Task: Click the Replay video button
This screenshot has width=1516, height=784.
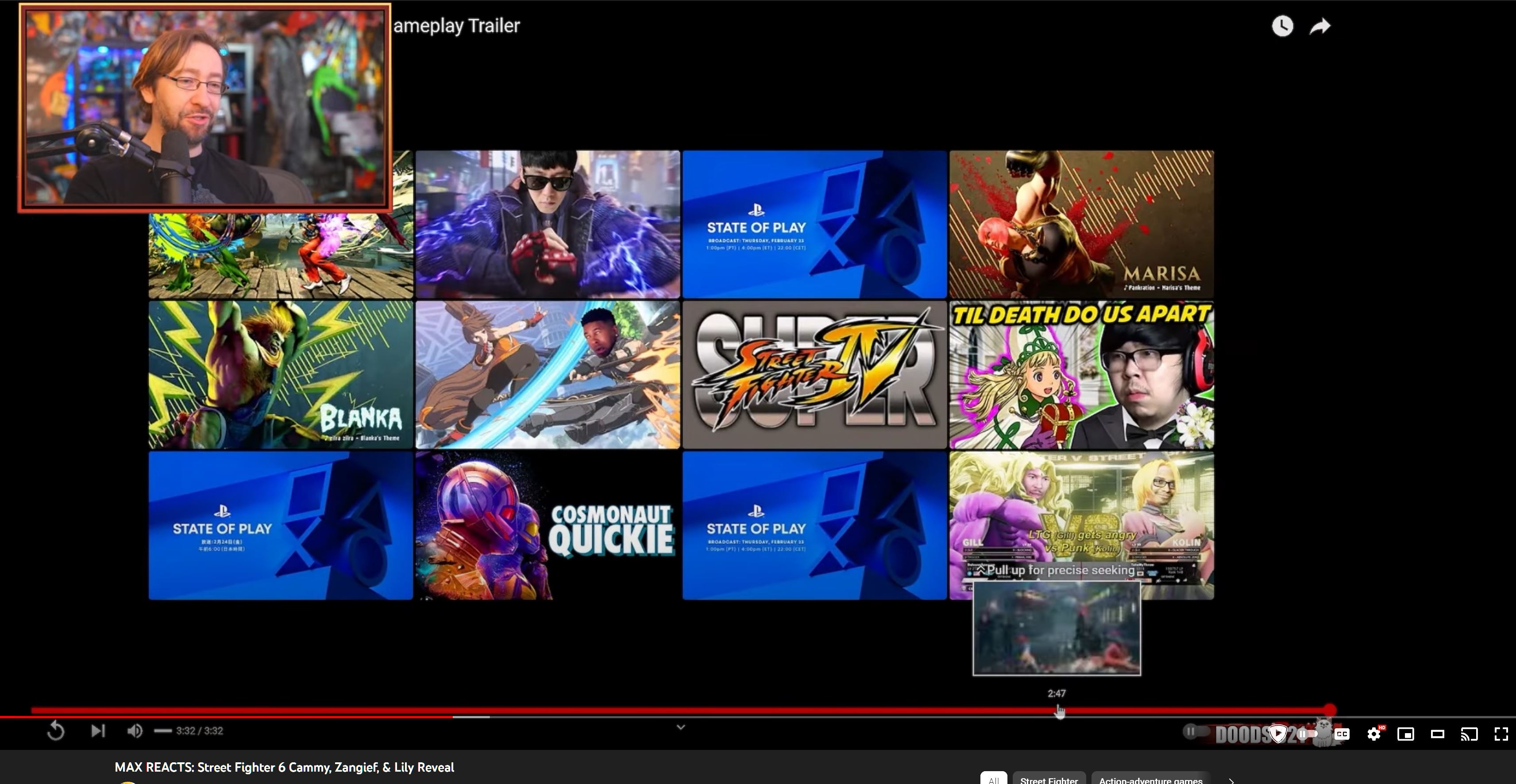Action: click(x=56, y=731)
